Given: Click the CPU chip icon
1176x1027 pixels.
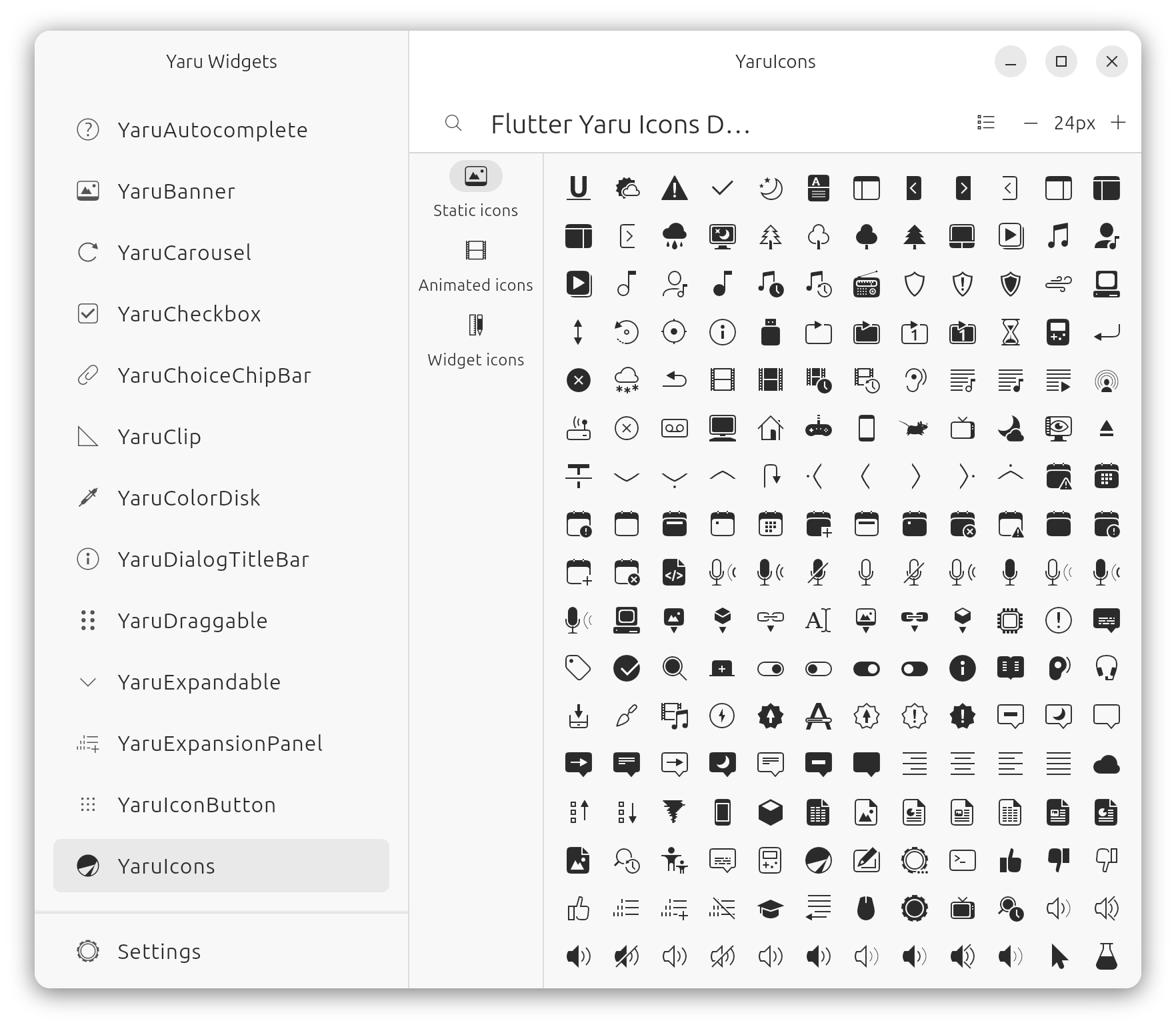Looking at the screenshot, I should [1011, 620].
